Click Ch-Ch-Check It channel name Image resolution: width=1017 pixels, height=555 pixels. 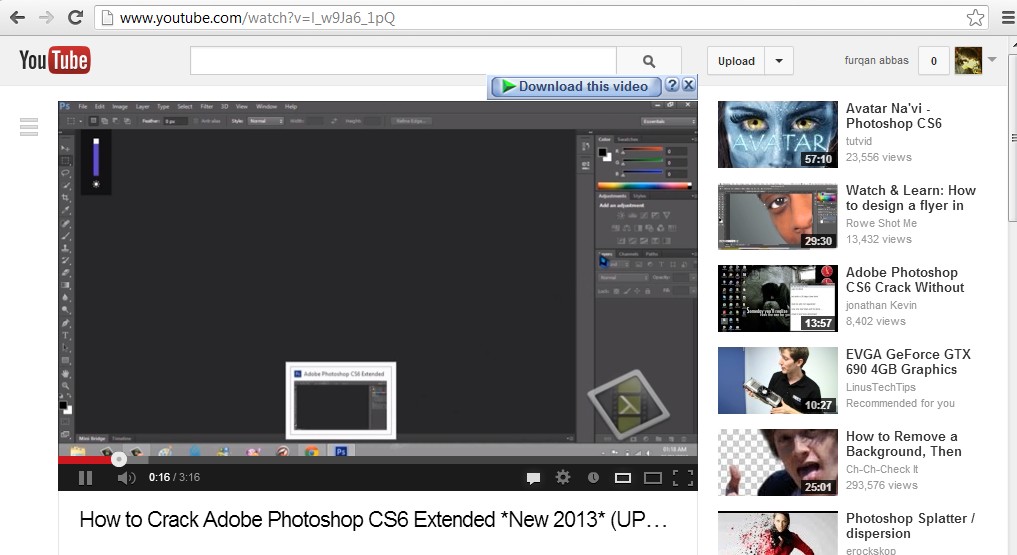[882, 469]
